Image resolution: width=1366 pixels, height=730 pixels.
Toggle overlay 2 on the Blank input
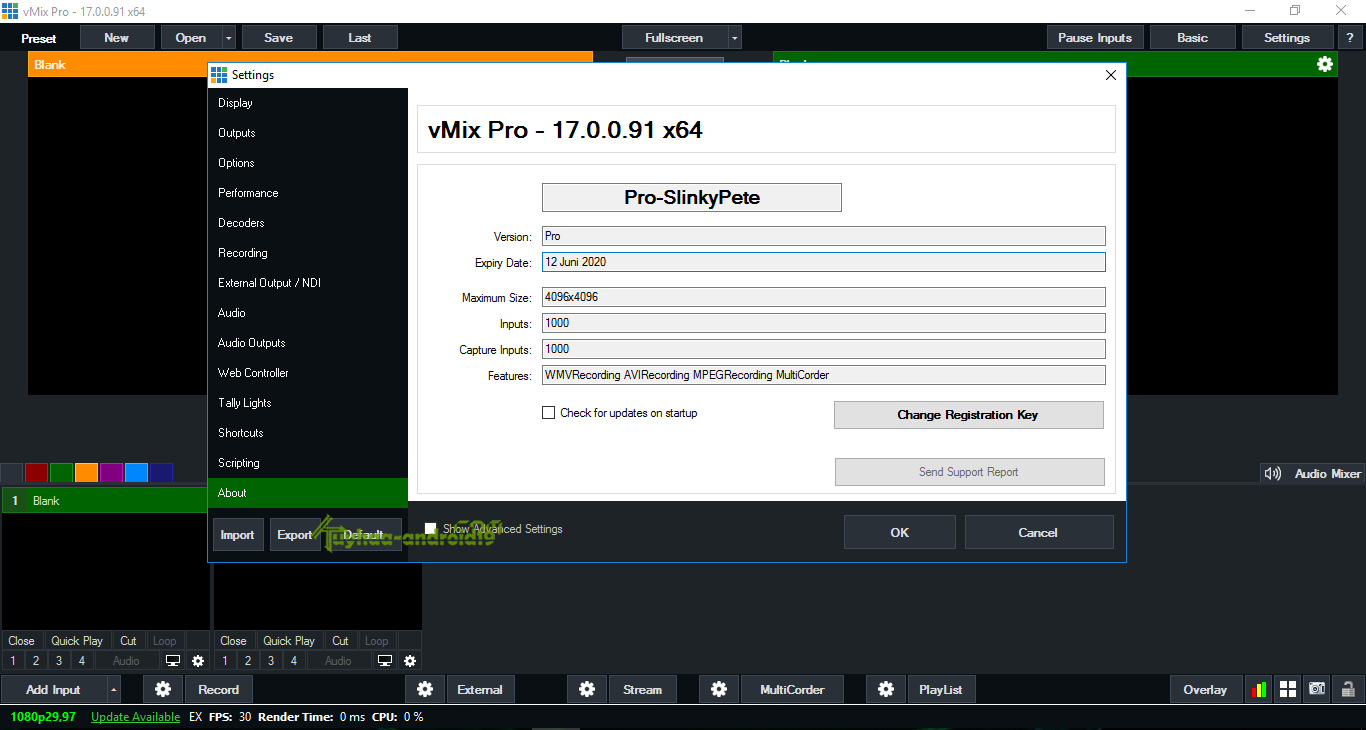(x=36, y=661)
